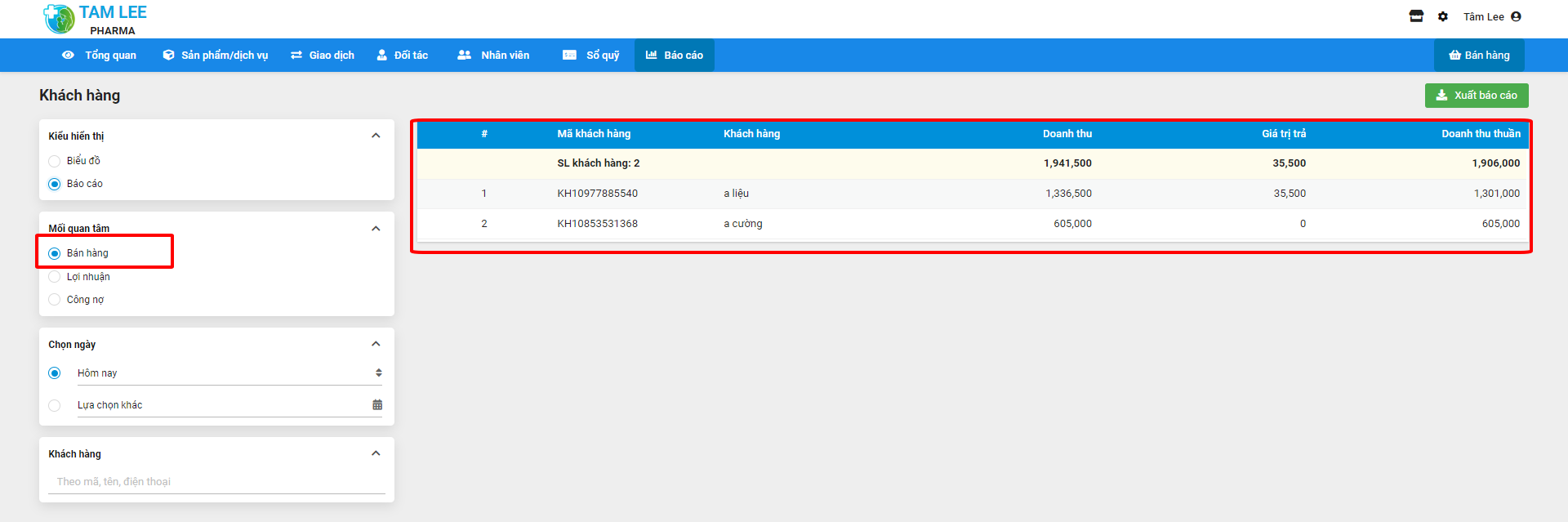Select Công nợ radio option

[x=55, y=300]
